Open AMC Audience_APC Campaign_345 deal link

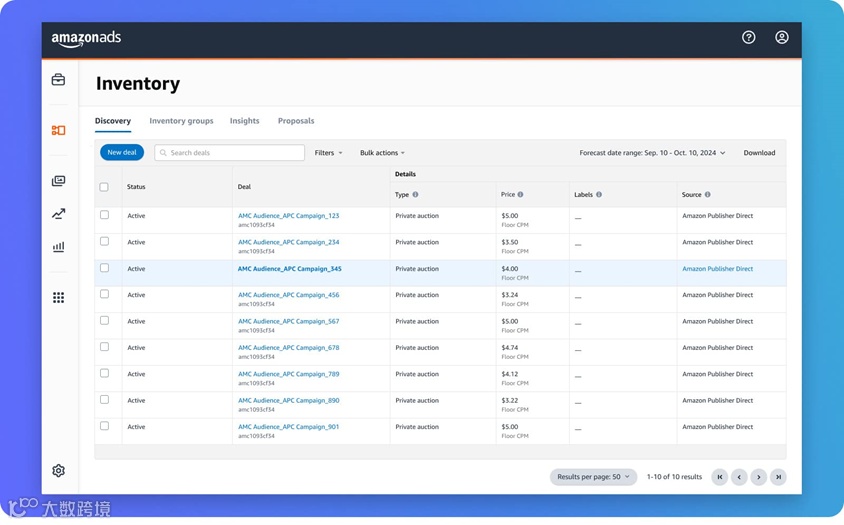(290, 269)
